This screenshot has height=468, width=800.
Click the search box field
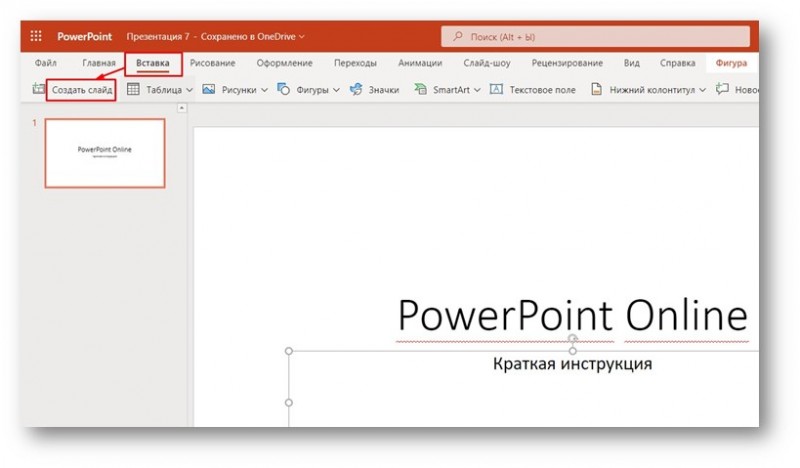(595, 37)
